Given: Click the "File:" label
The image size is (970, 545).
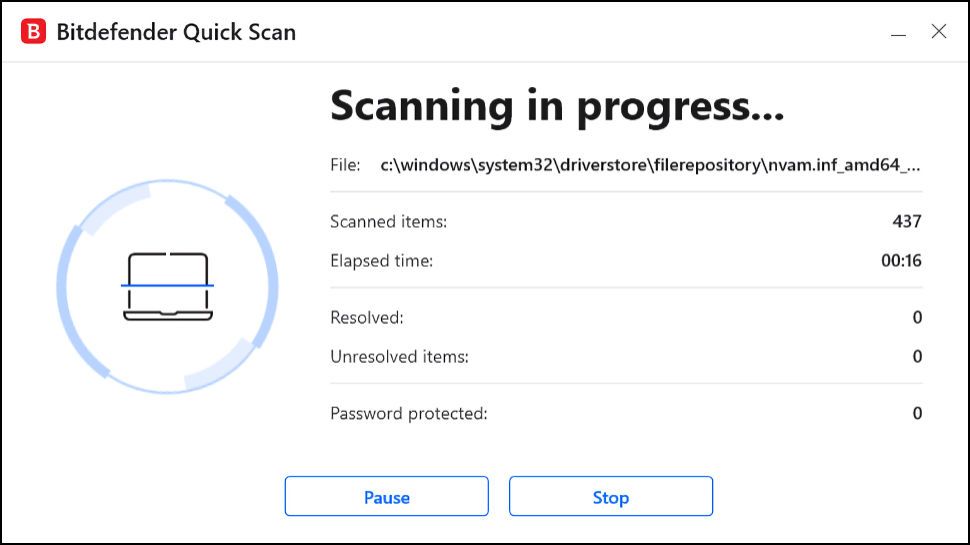Looking at the screenshot, I should click(345, 165).
